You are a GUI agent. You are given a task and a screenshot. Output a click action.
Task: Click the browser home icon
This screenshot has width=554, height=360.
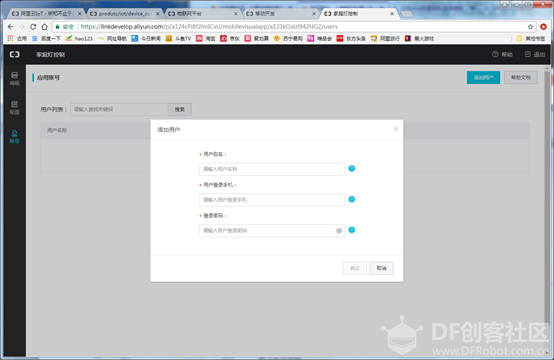point(44,26)
